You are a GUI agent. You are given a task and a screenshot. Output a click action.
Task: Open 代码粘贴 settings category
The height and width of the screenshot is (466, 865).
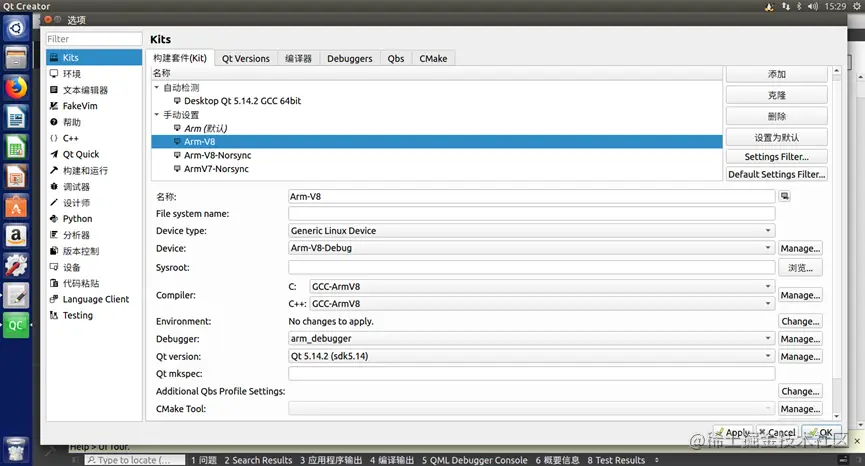94,283
